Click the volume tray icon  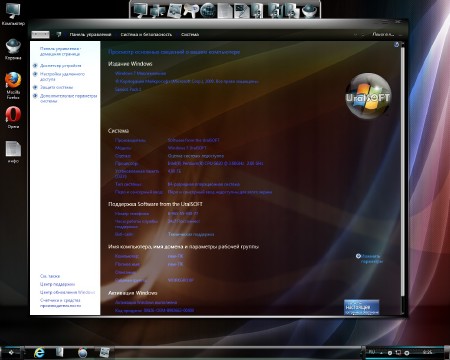pos(407,352)
